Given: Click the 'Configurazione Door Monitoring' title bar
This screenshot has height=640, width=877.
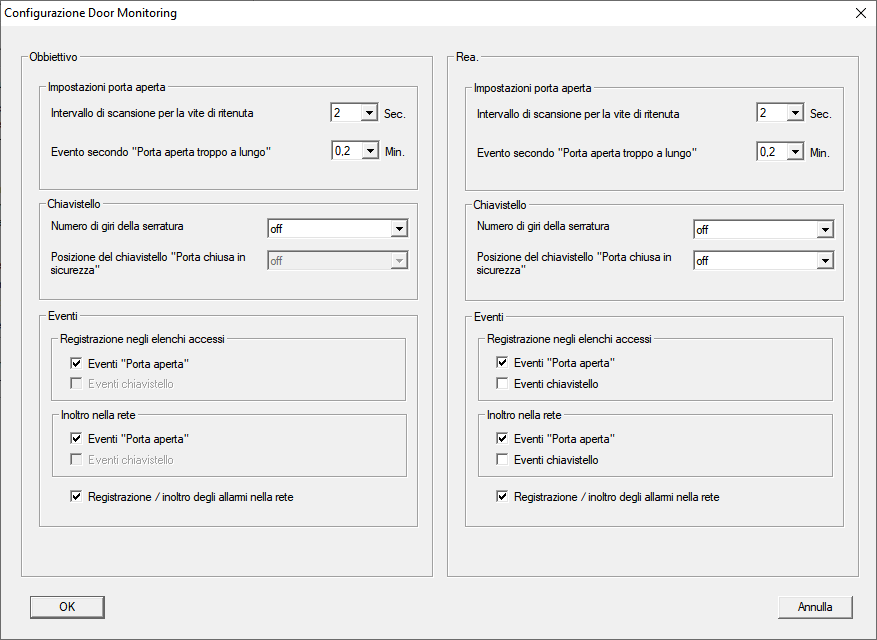Looking at the screenshot, I should (x=400, y=13).
